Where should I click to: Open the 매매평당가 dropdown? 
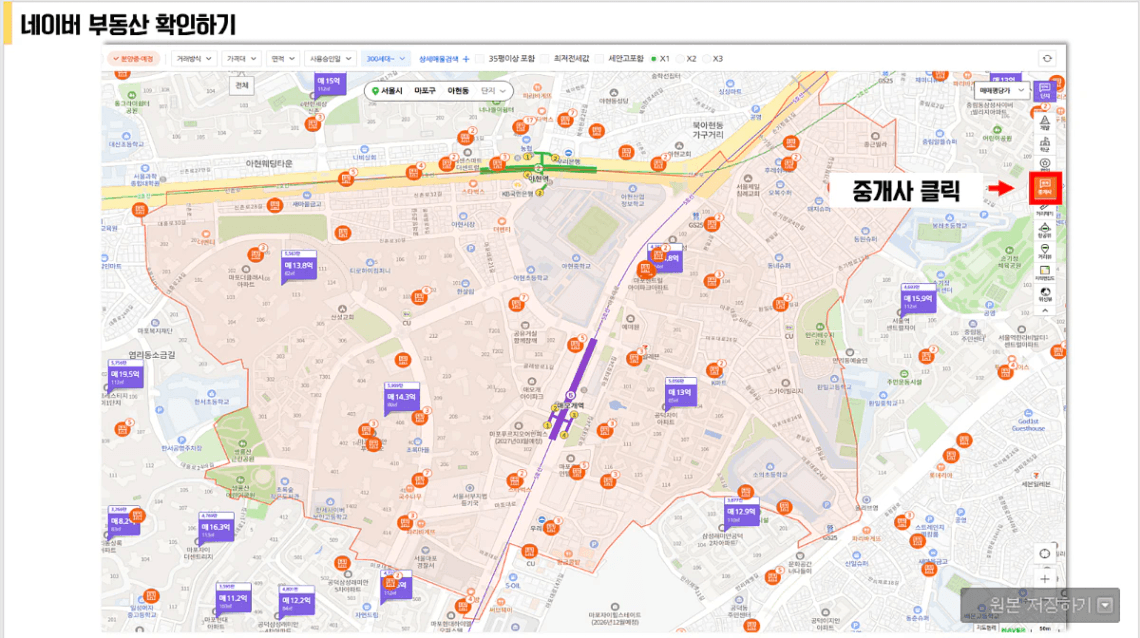tap(1001, 91)
